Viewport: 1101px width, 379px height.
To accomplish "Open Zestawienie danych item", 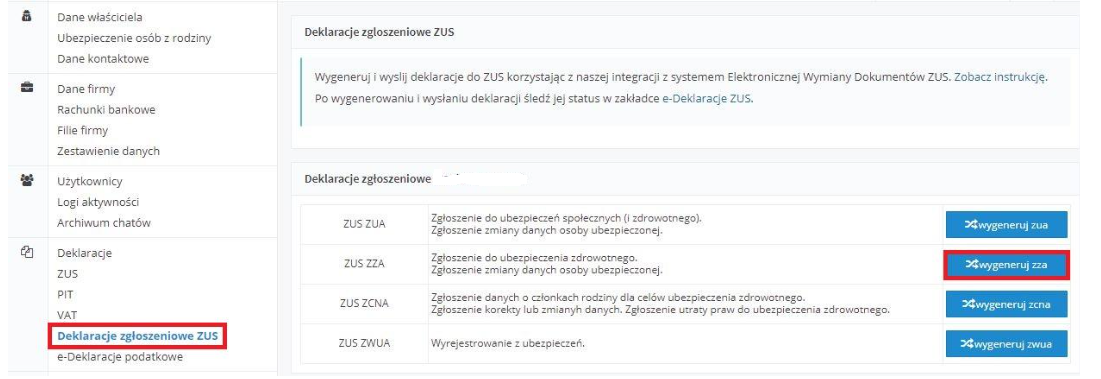I will coord(108,151).
